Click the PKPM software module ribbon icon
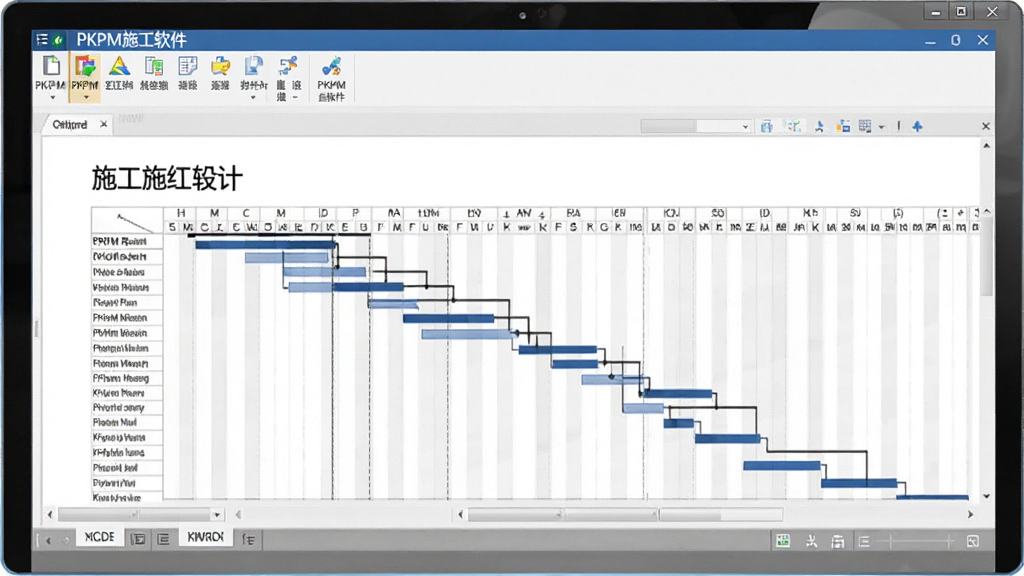This screenshot has width=1024, height=576. coord(331,67)
